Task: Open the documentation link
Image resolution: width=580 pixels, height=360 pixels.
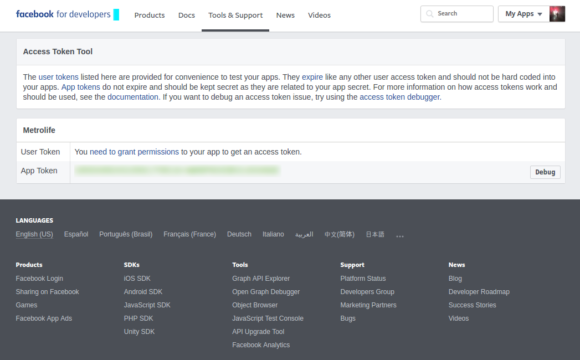Action: click(x=133, y=97)
